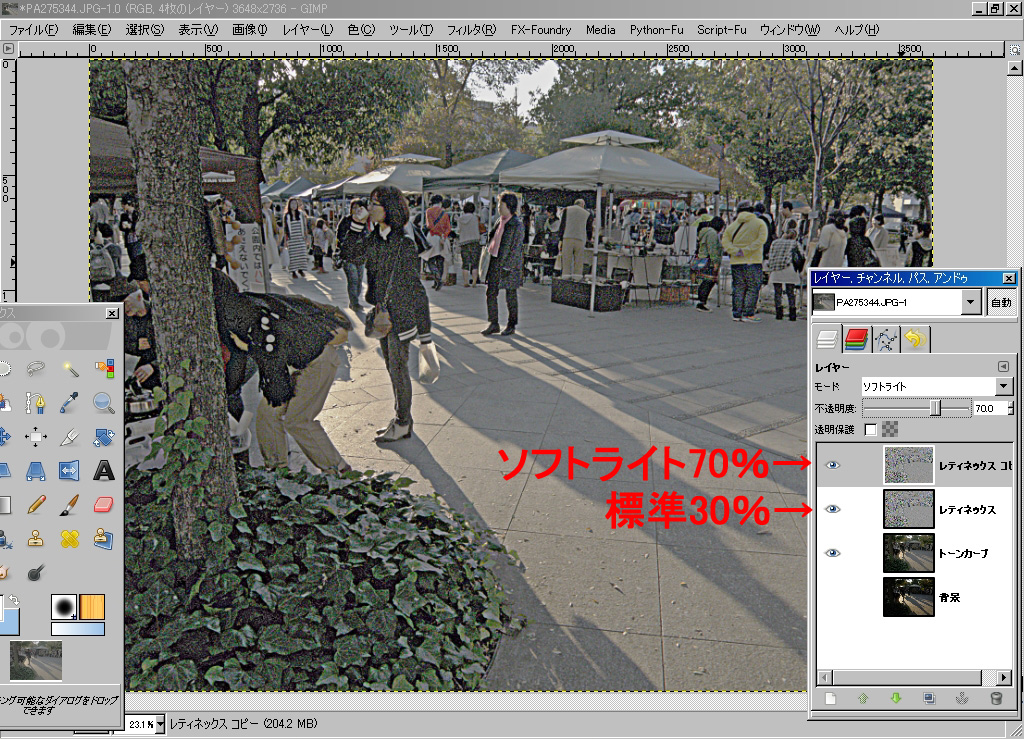
Task: Select the Zoom magnifier tool
Action: click(x=104, y=403)
